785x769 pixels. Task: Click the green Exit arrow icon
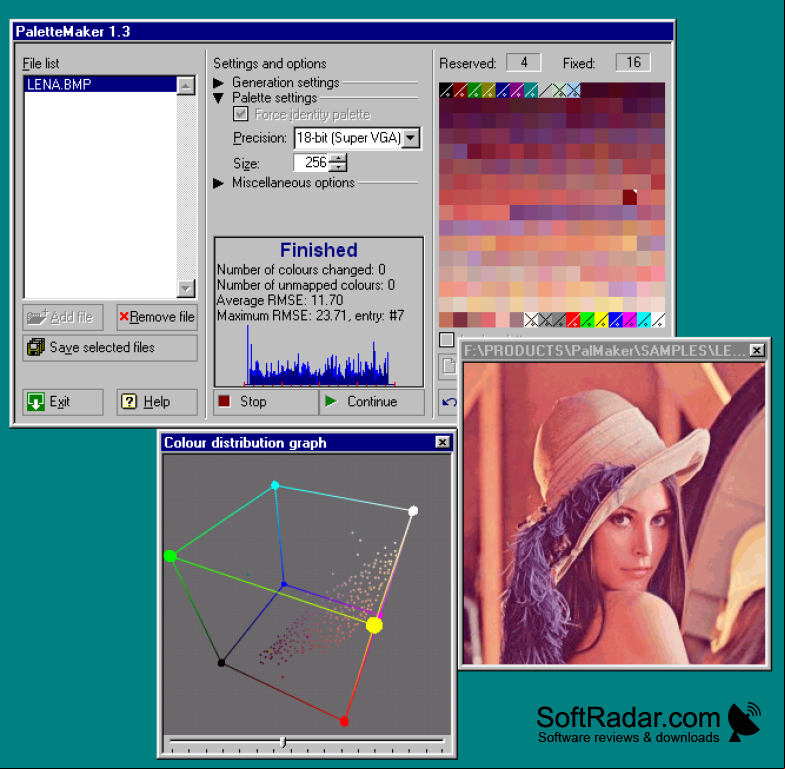[x=36, y=402]
